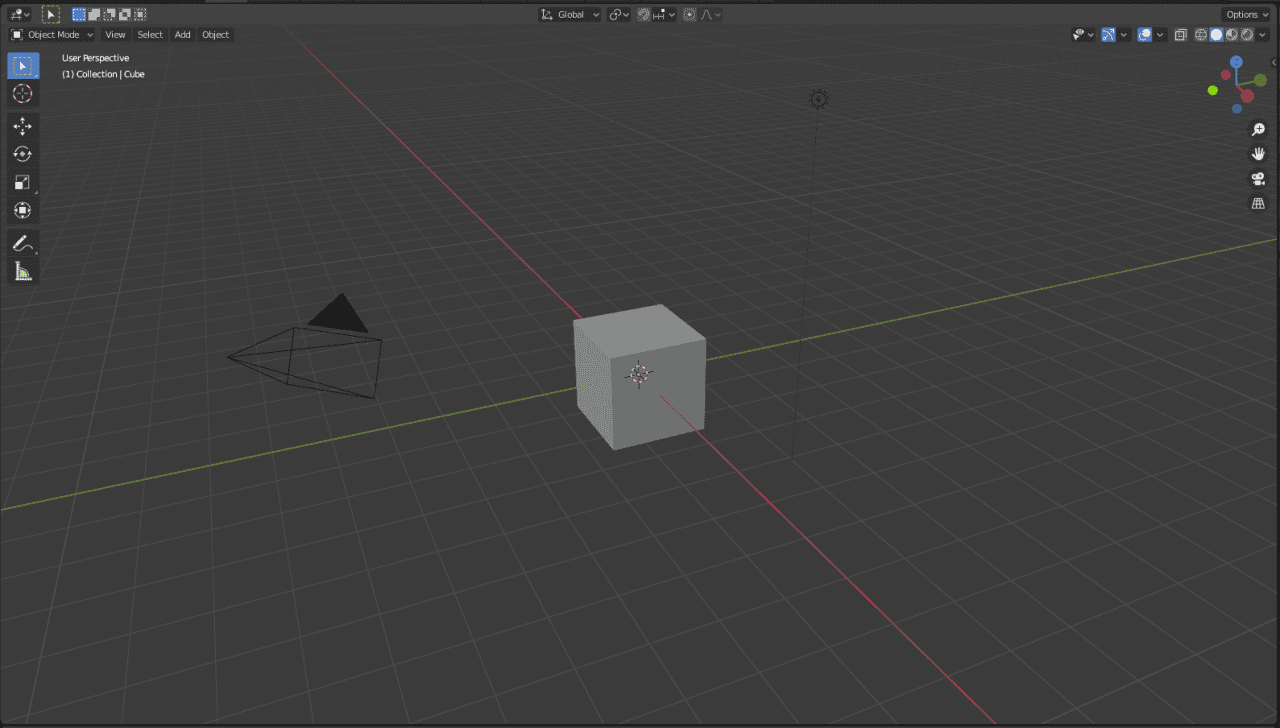
Task: Open the View menu
Action: click(115, 34)
